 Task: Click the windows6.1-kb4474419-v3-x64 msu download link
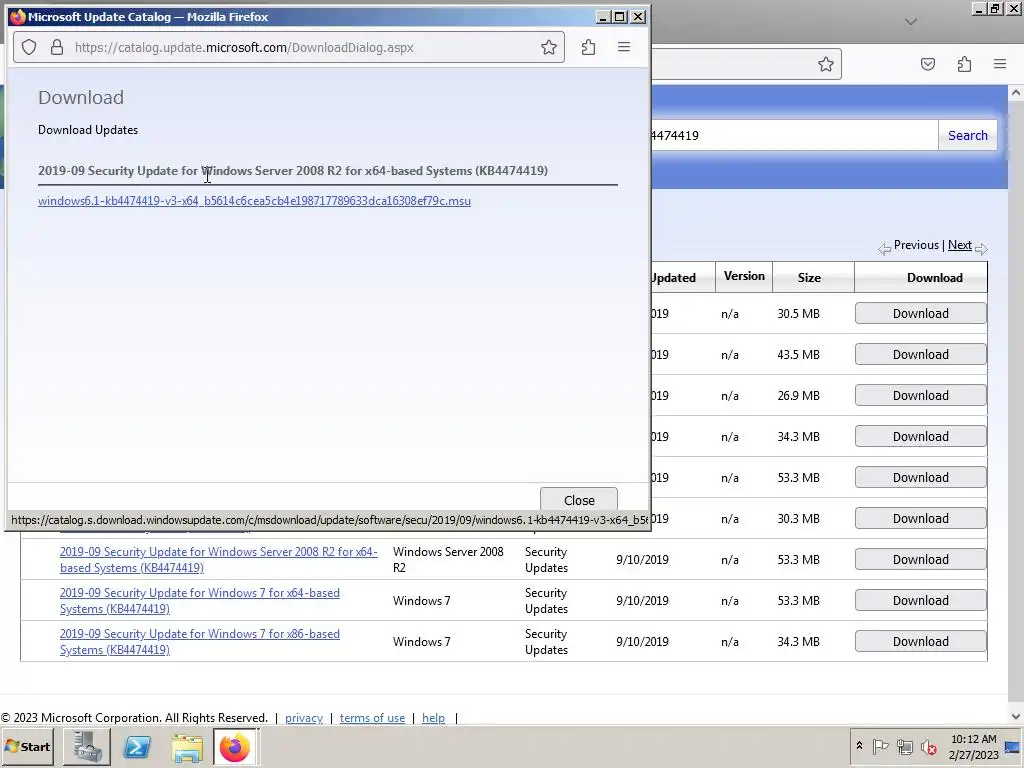click(x=254, y=200)
